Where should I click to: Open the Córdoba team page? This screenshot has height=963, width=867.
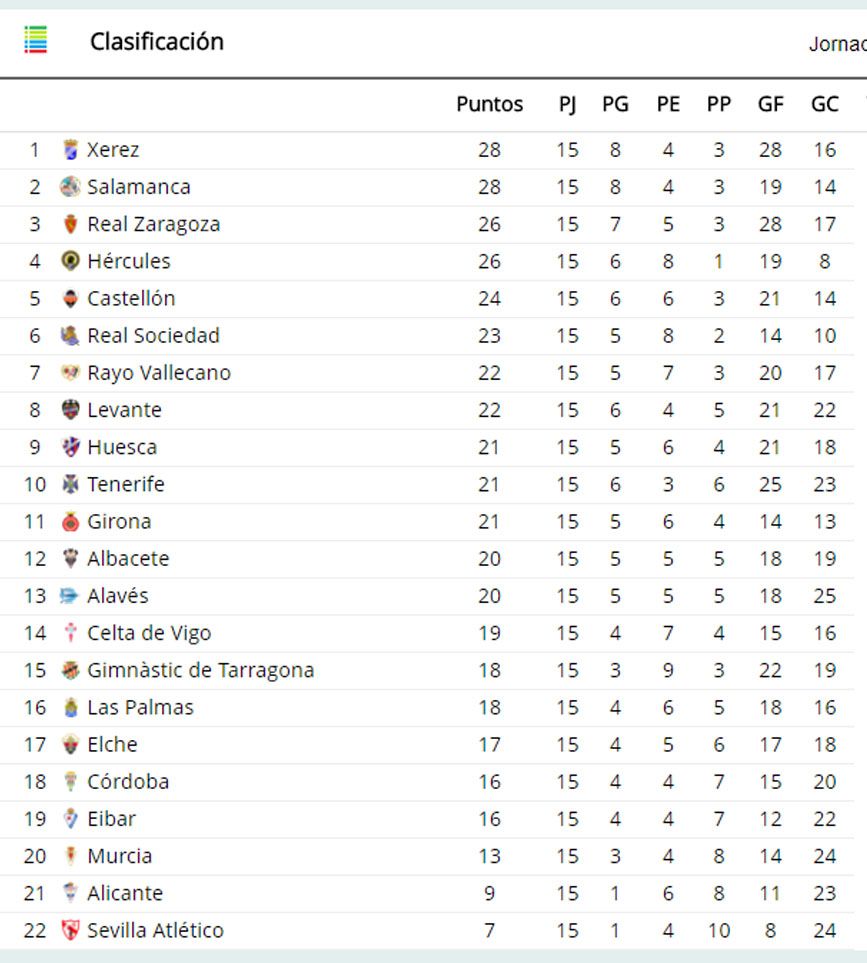pyautogui.click(x=128, y=781)
